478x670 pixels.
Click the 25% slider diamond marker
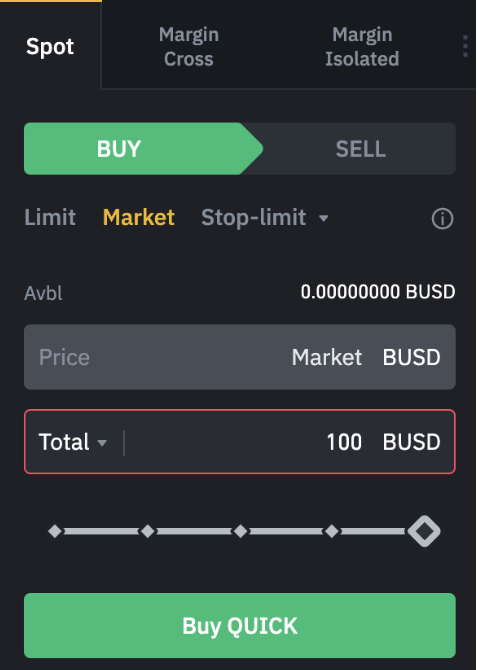[148, 531]
